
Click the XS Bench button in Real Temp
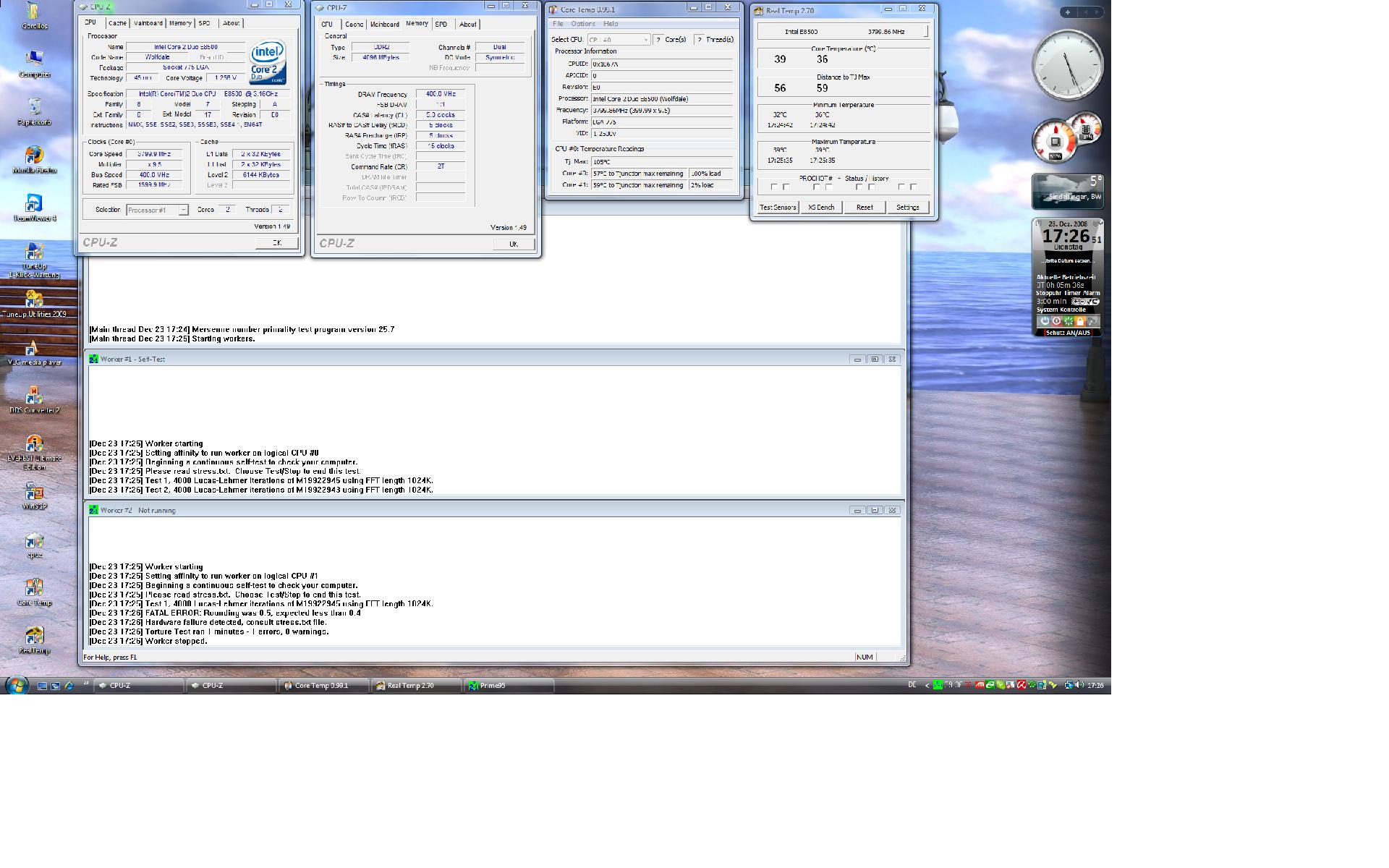[x=821, y=208]
